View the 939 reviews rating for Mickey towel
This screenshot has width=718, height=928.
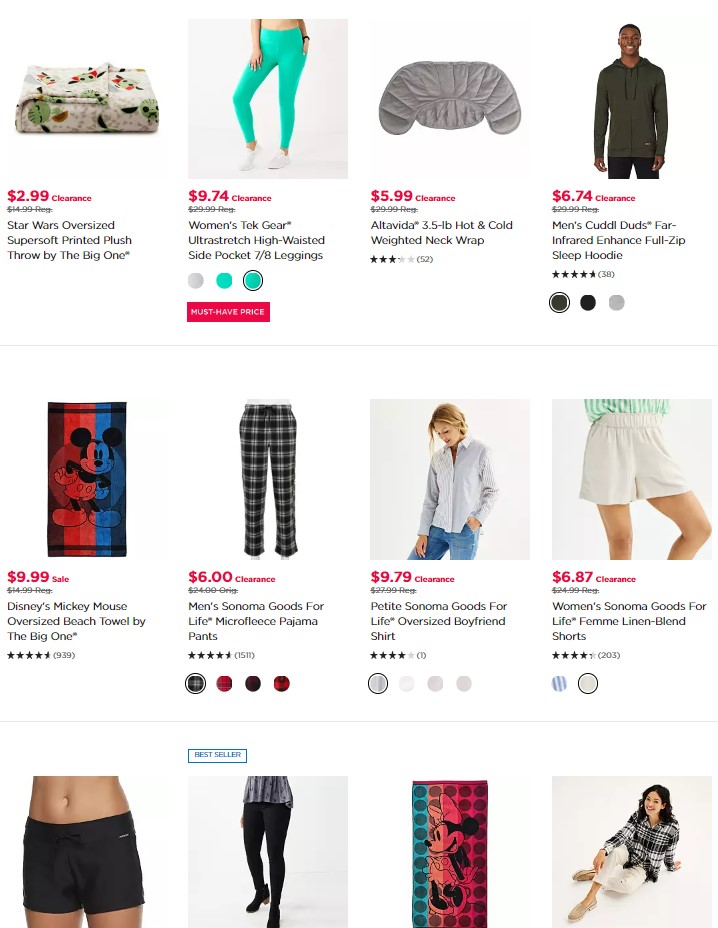point(41,655)
